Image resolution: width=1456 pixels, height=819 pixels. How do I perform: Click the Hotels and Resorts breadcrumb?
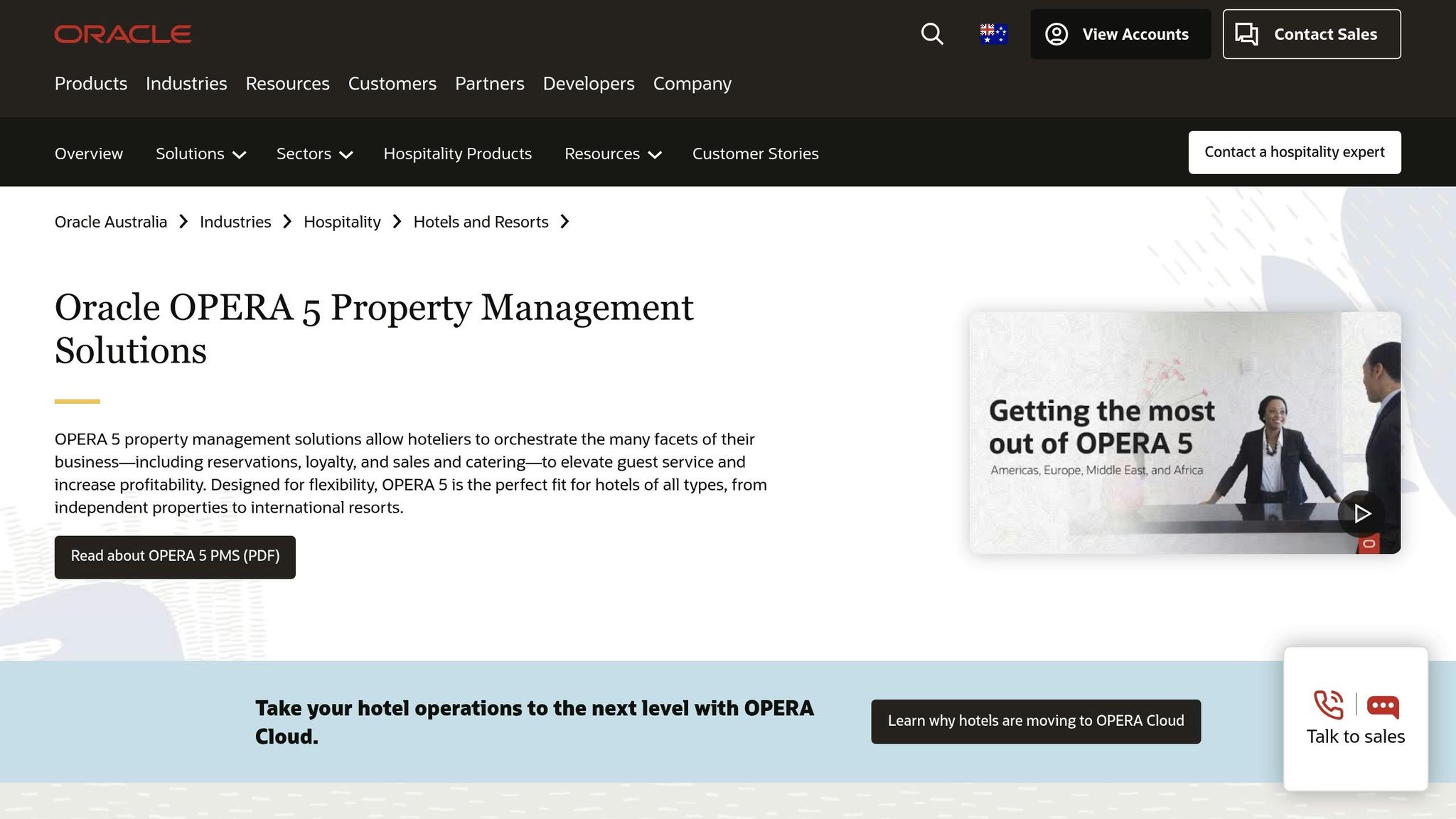pos(481,222)
